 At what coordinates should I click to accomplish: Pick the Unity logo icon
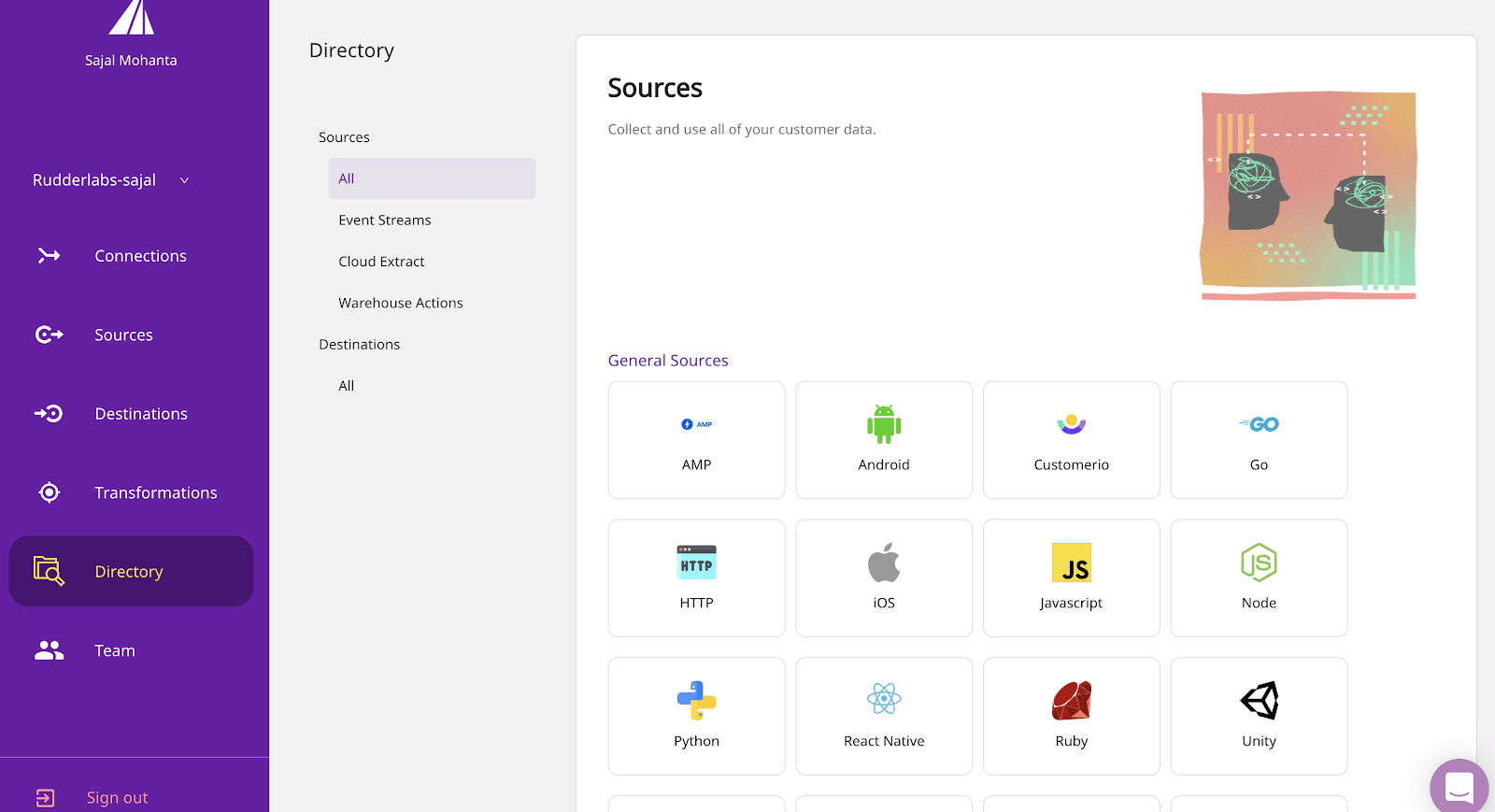click(x=1259, y=701)
